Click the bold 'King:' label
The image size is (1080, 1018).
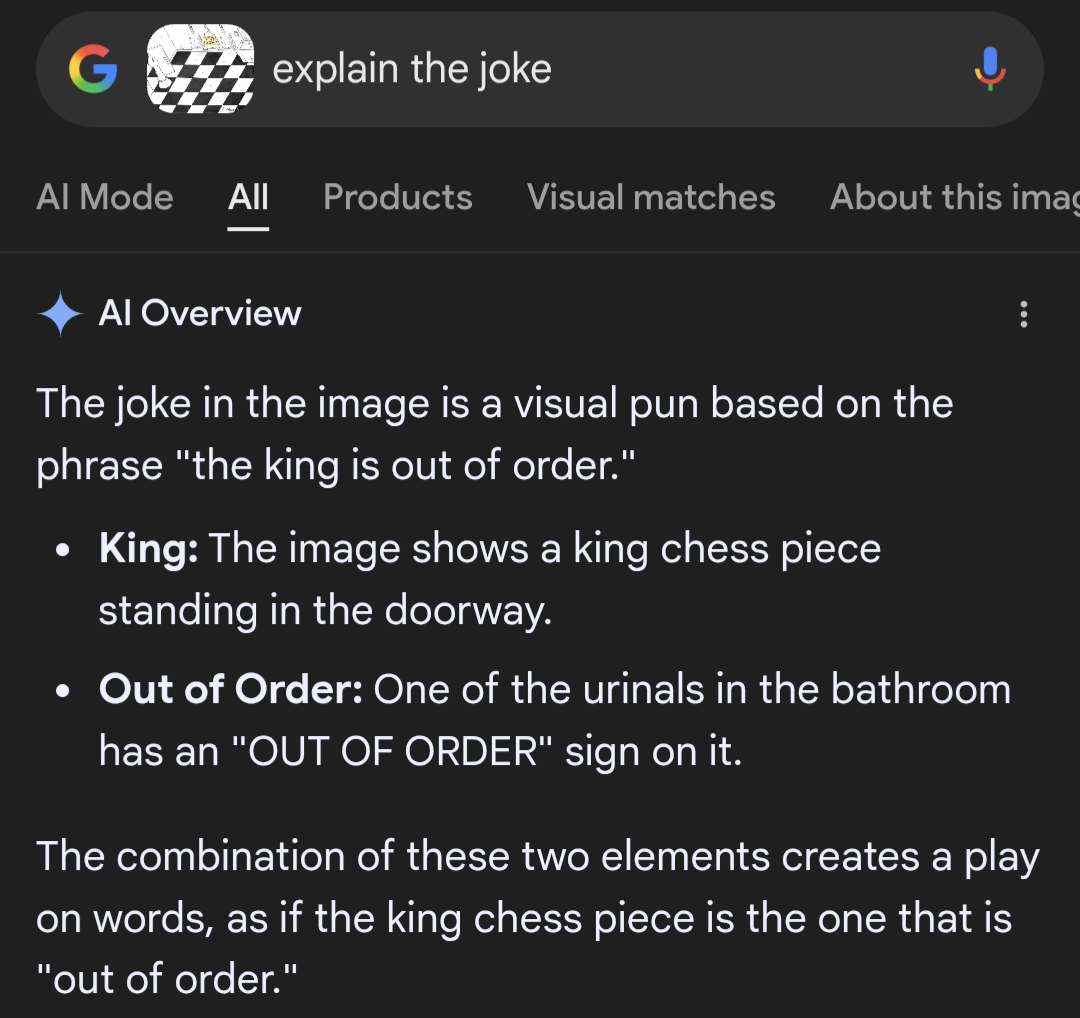coord(148,549)
